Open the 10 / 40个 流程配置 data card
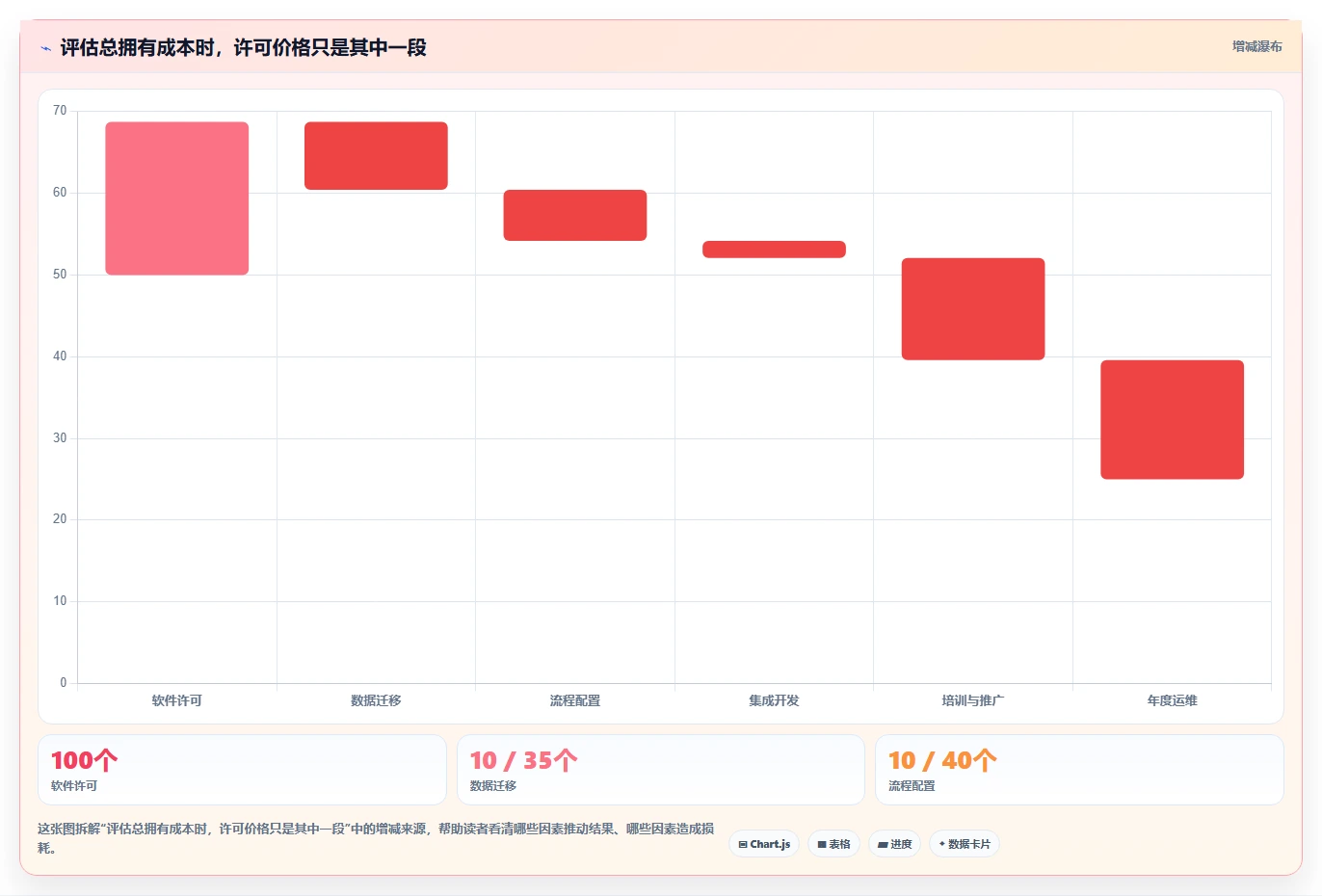 [1079, 770]
